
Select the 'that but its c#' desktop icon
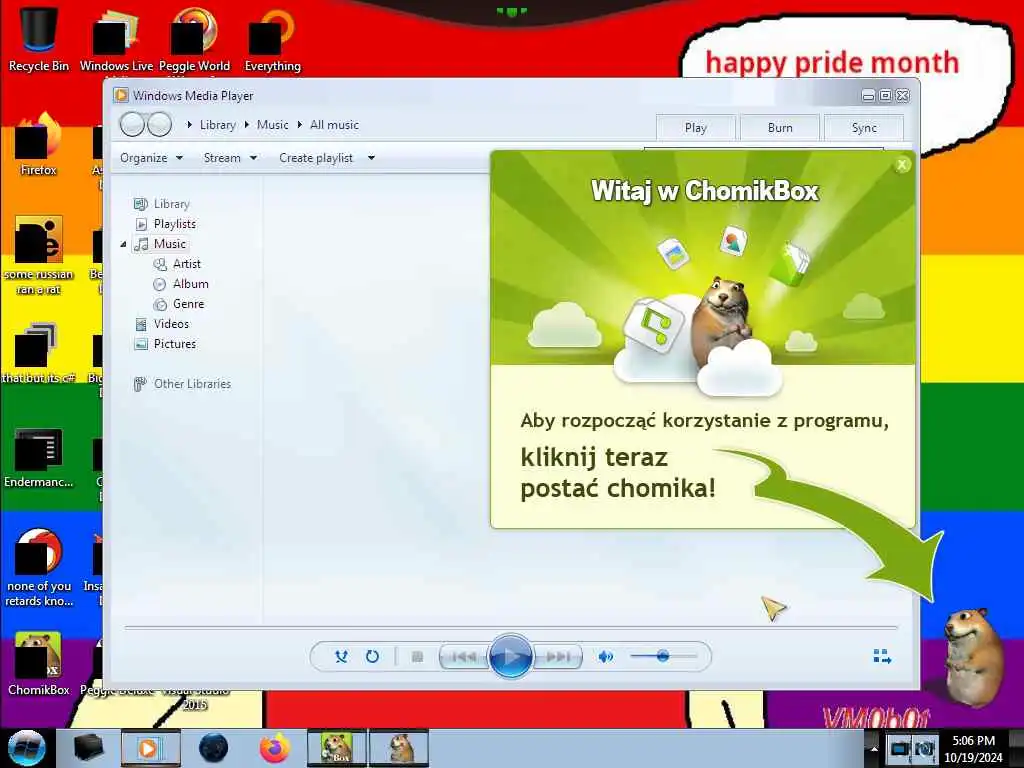39,353
